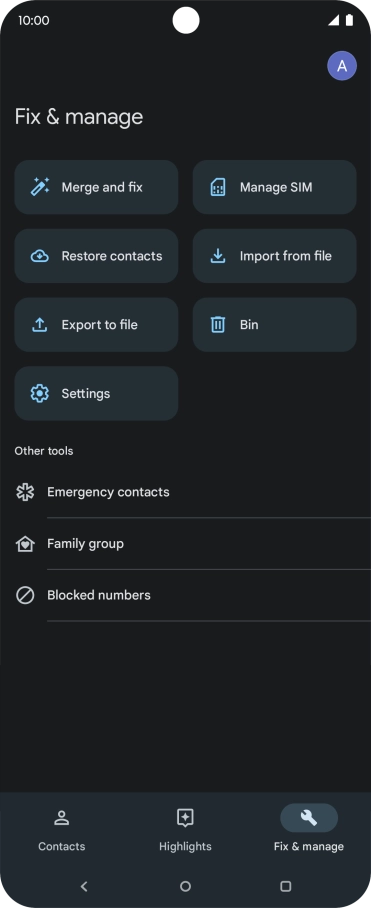Select the Fix & manage tab

(x=309, y=831)
